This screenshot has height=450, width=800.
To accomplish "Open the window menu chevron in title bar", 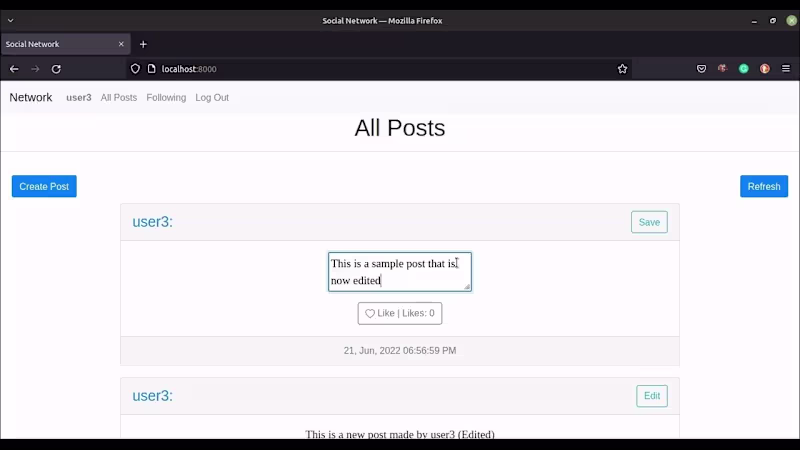I will tap(10, 20).
